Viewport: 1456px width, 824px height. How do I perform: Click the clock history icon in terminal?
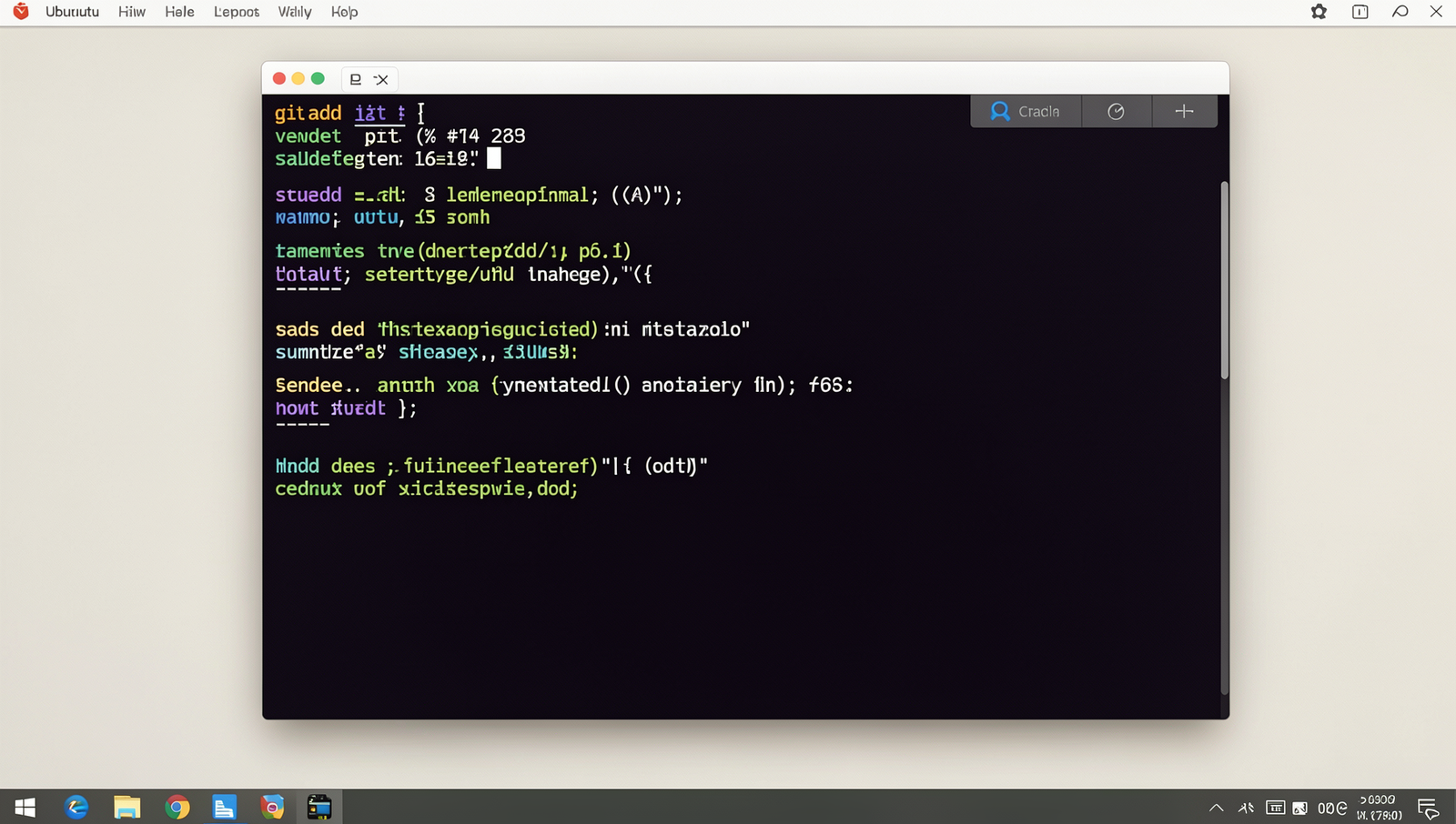[1116, 111]
